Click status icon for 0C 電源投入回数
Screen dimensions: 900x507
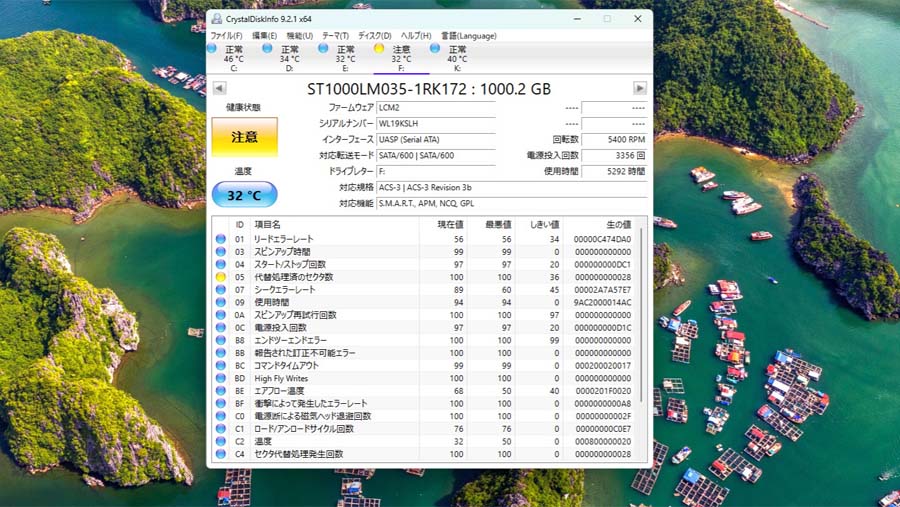[x=220, y=327]
